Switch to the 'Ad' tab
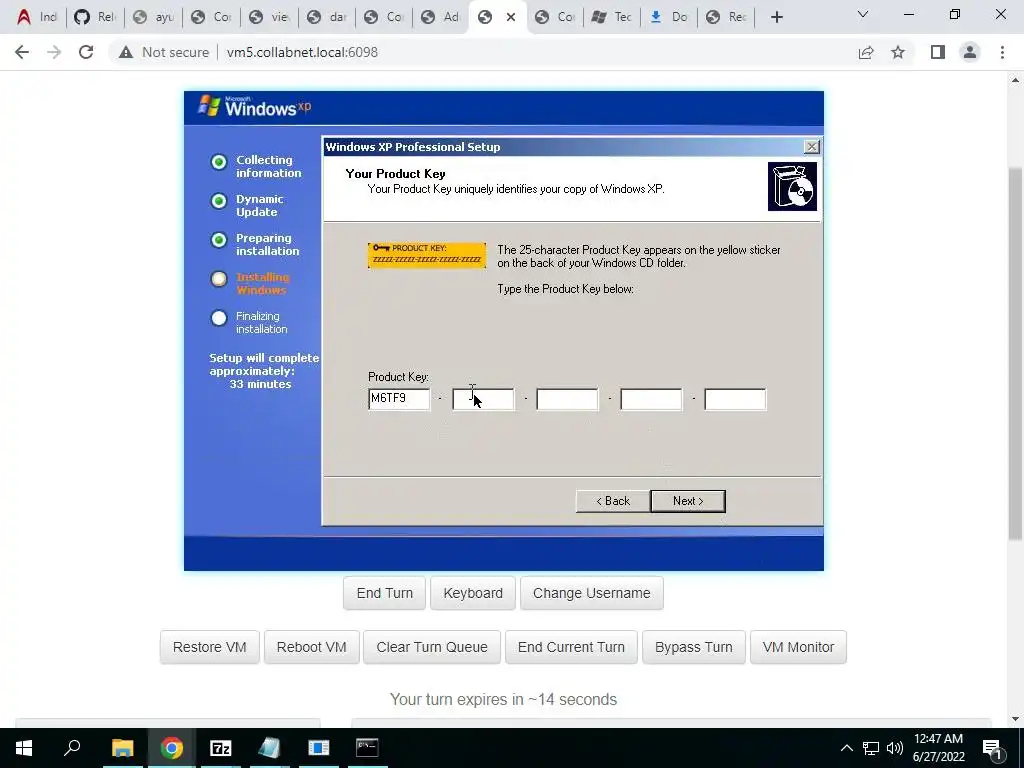Image resolution: width=1024 pixels, height=768 pixels. coord(441,17)
